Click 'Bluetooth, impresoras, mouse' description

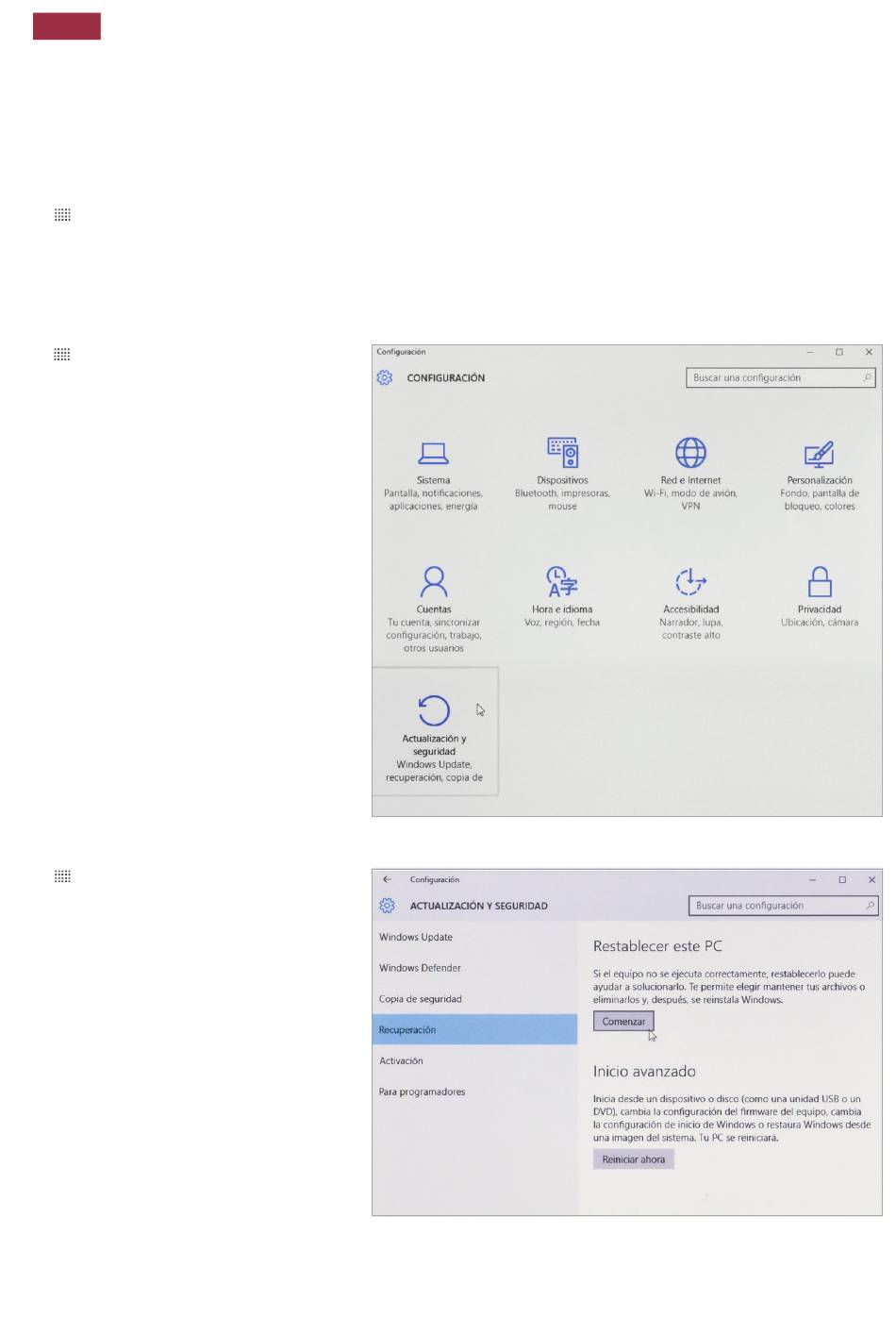pos(562,500)
